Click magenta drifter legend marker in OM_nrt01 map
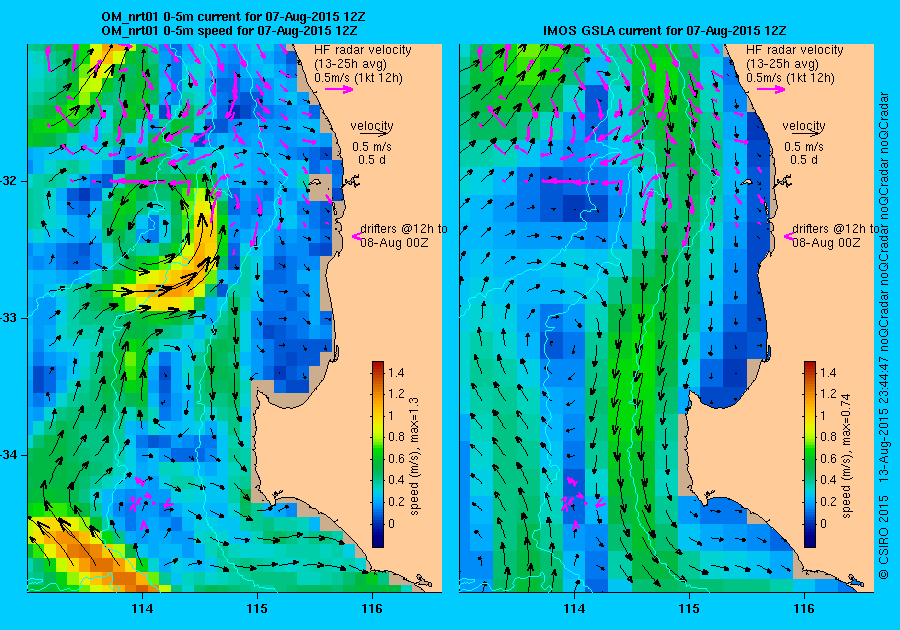The image size is (900, 630). pyautogui.click(x=356, y=236)
